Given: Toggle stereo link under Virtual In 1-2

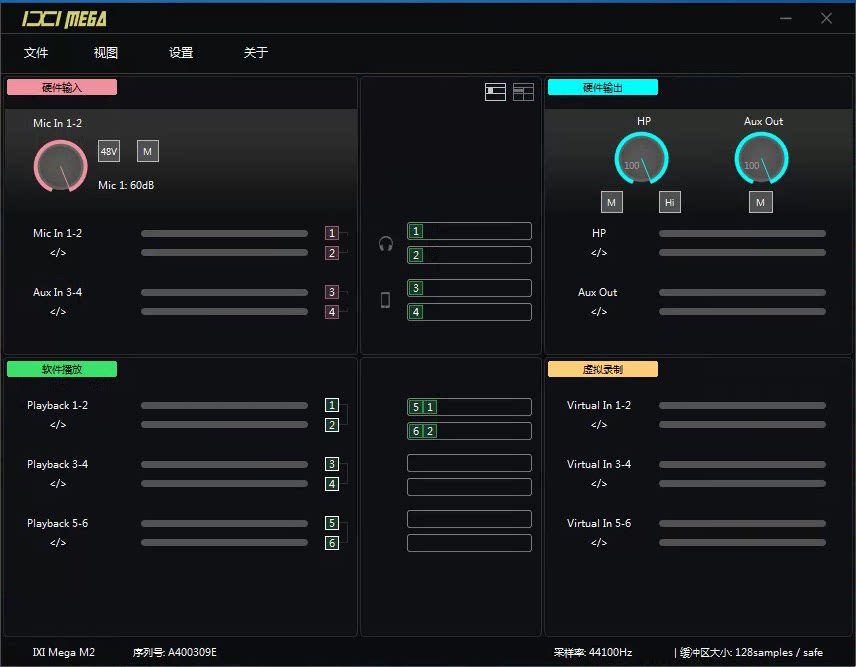Looking at the screenshot, I should coord(599,424).
